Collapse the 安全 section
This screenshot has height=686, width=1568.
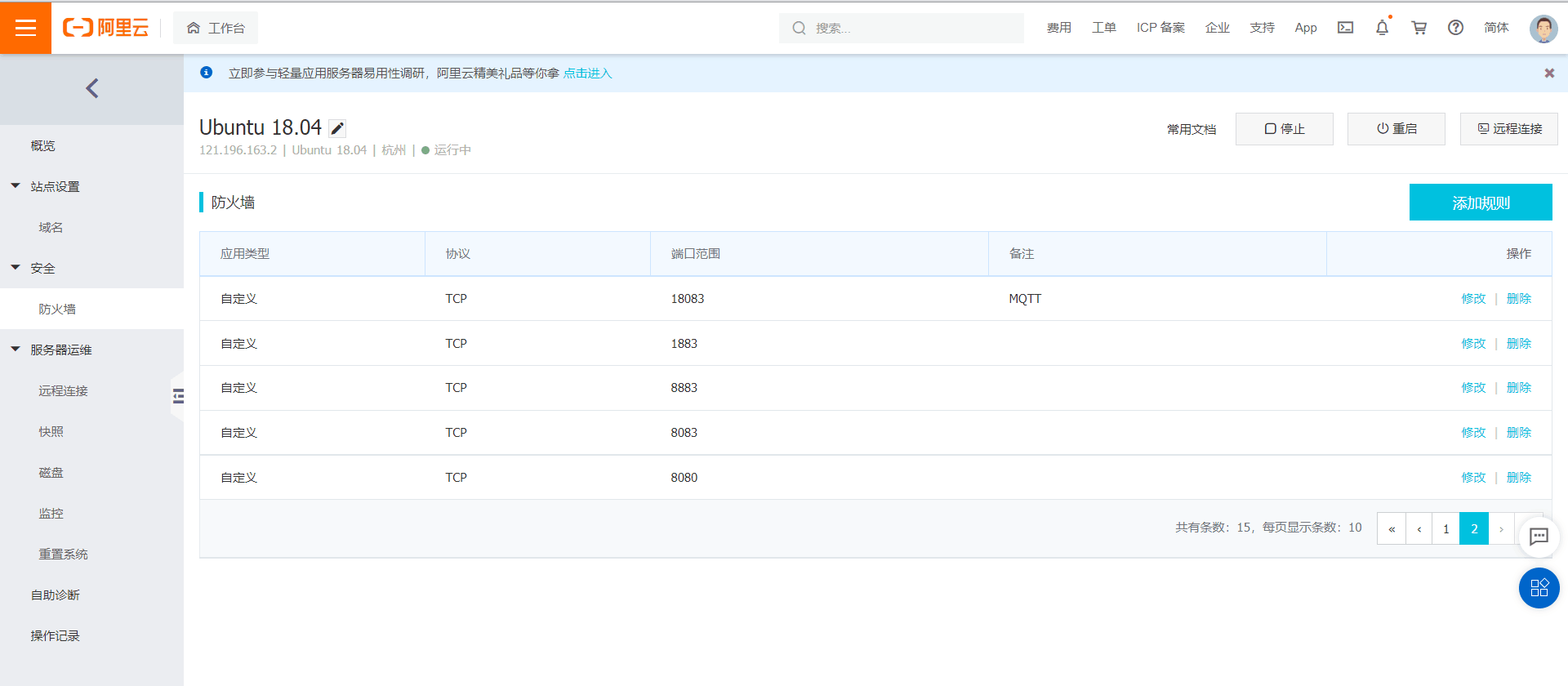tap(16, 268)
